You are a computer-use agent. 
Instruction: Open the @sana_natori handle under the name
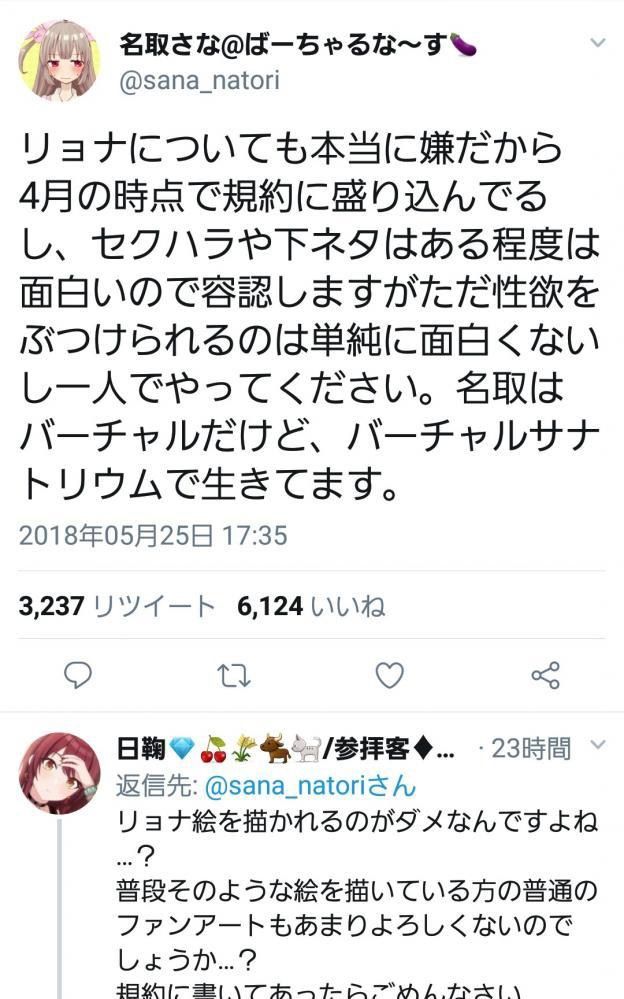200,81
